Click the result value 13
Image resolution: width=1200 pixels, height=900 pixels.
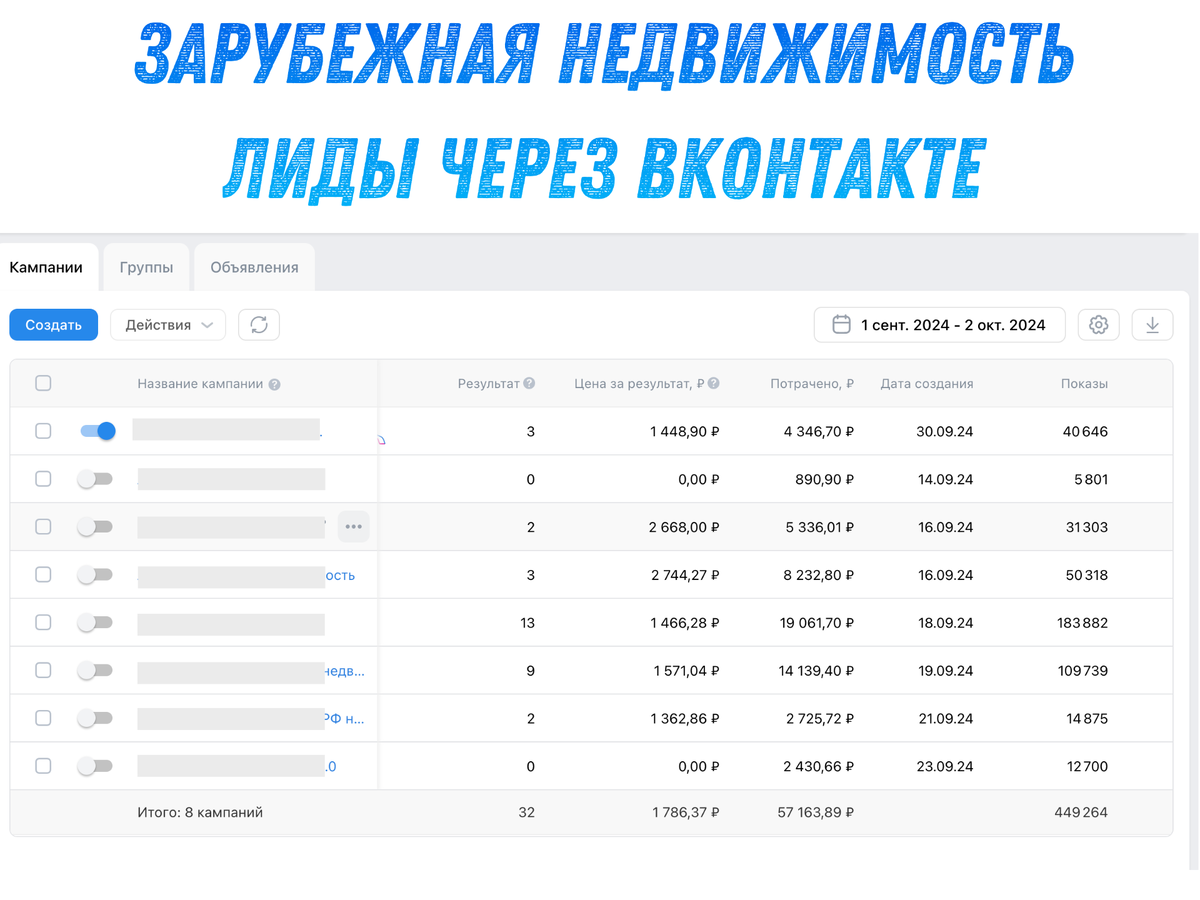point(528,622)
